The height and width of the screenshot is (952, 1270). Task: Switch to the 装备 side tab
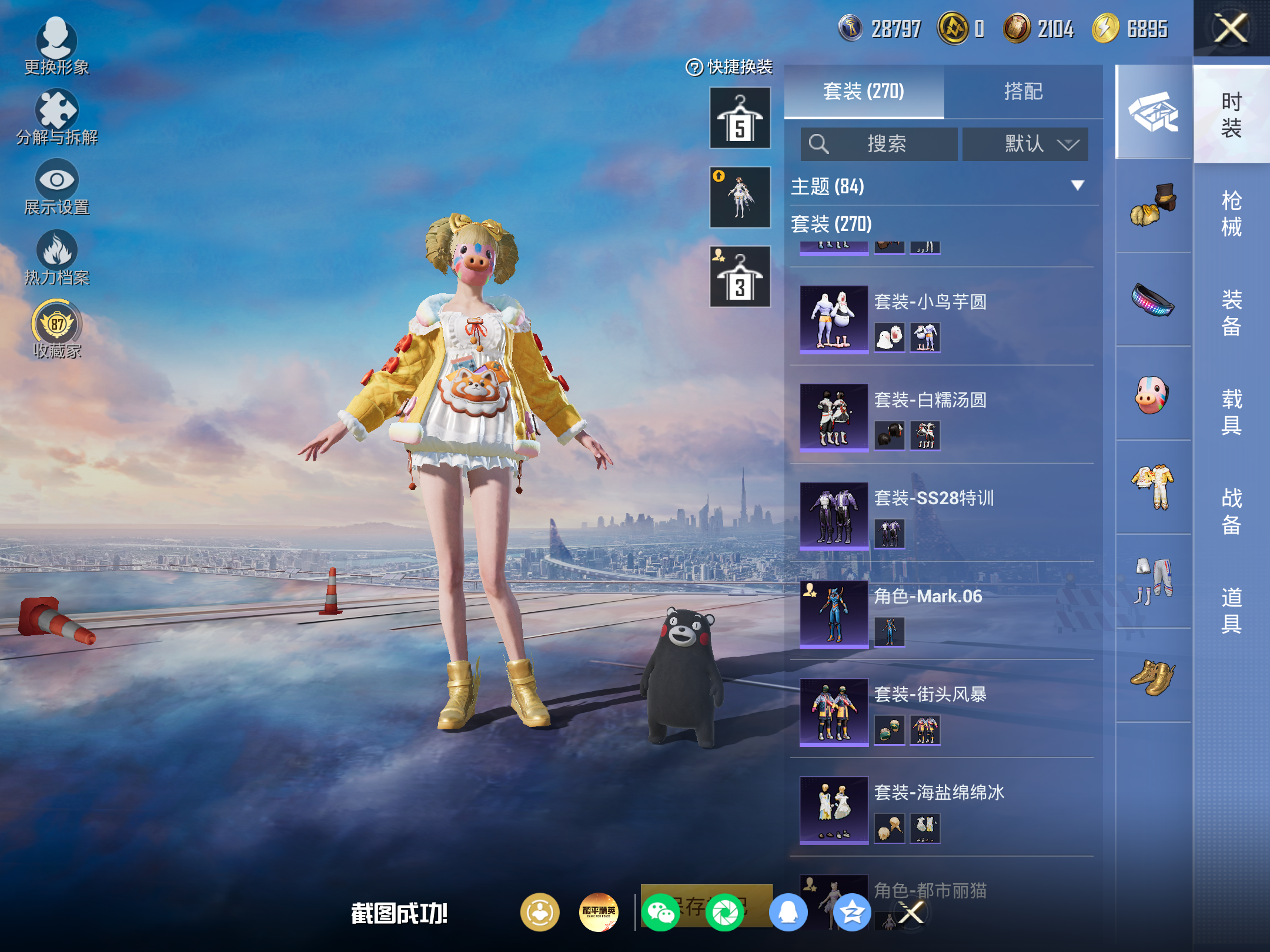1231,313
